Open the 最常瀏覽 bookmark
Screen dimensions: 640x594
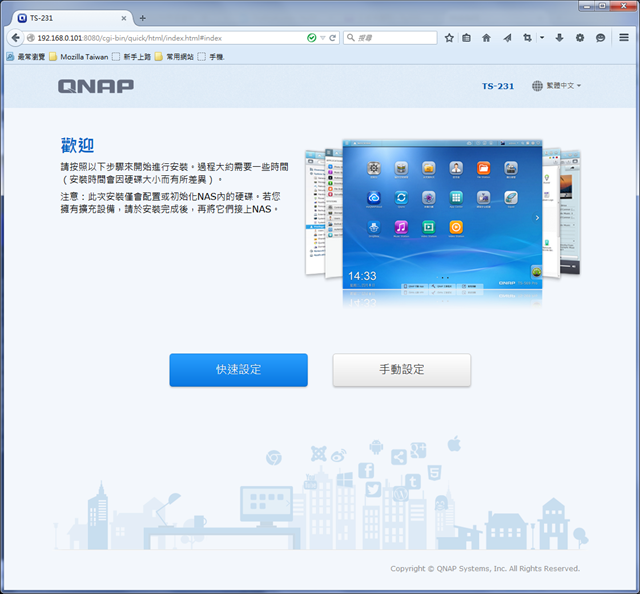pyautogui.click(x=26, y=57)
